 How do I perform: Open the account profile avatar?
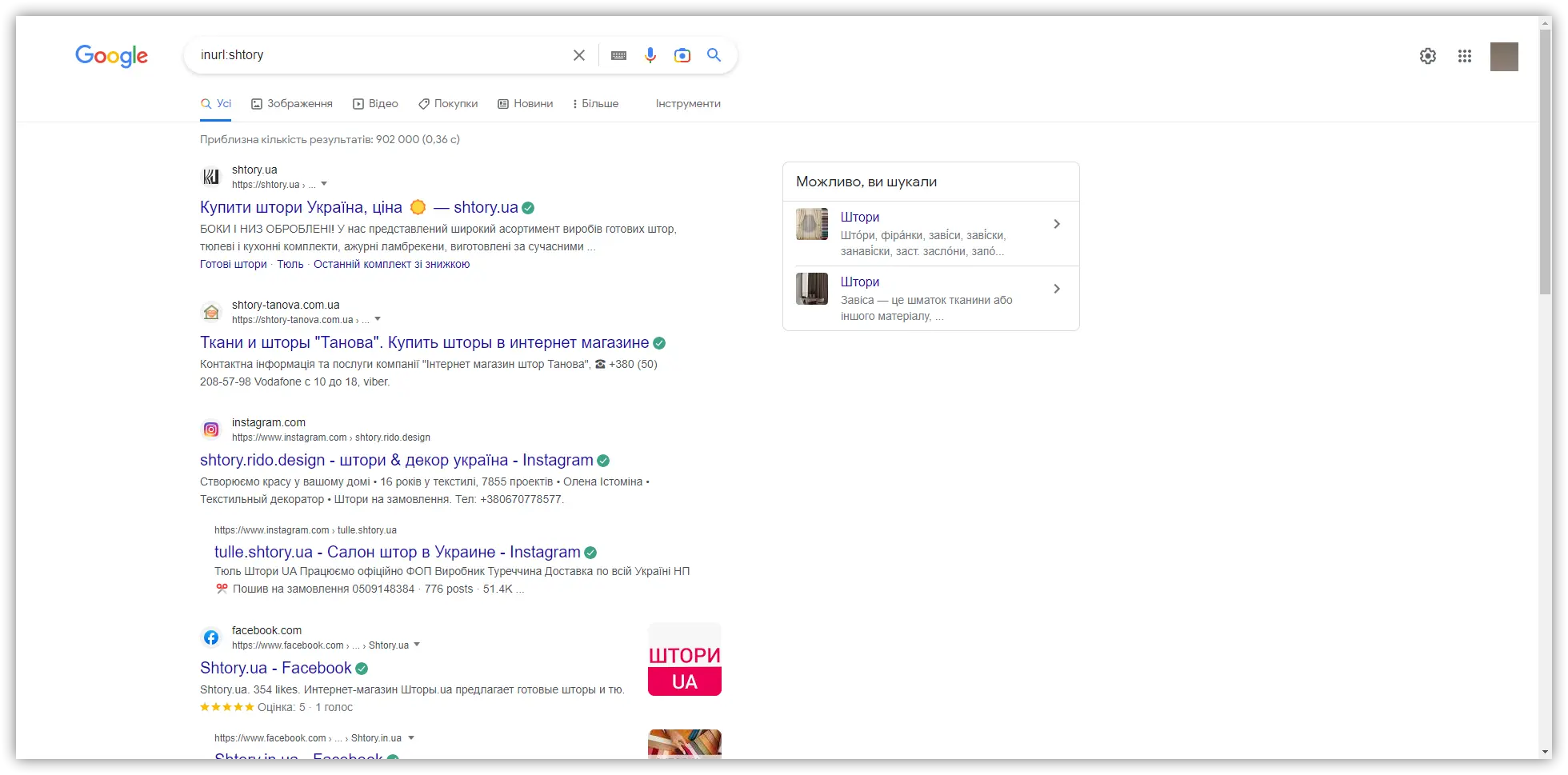tap(1504, 57)
